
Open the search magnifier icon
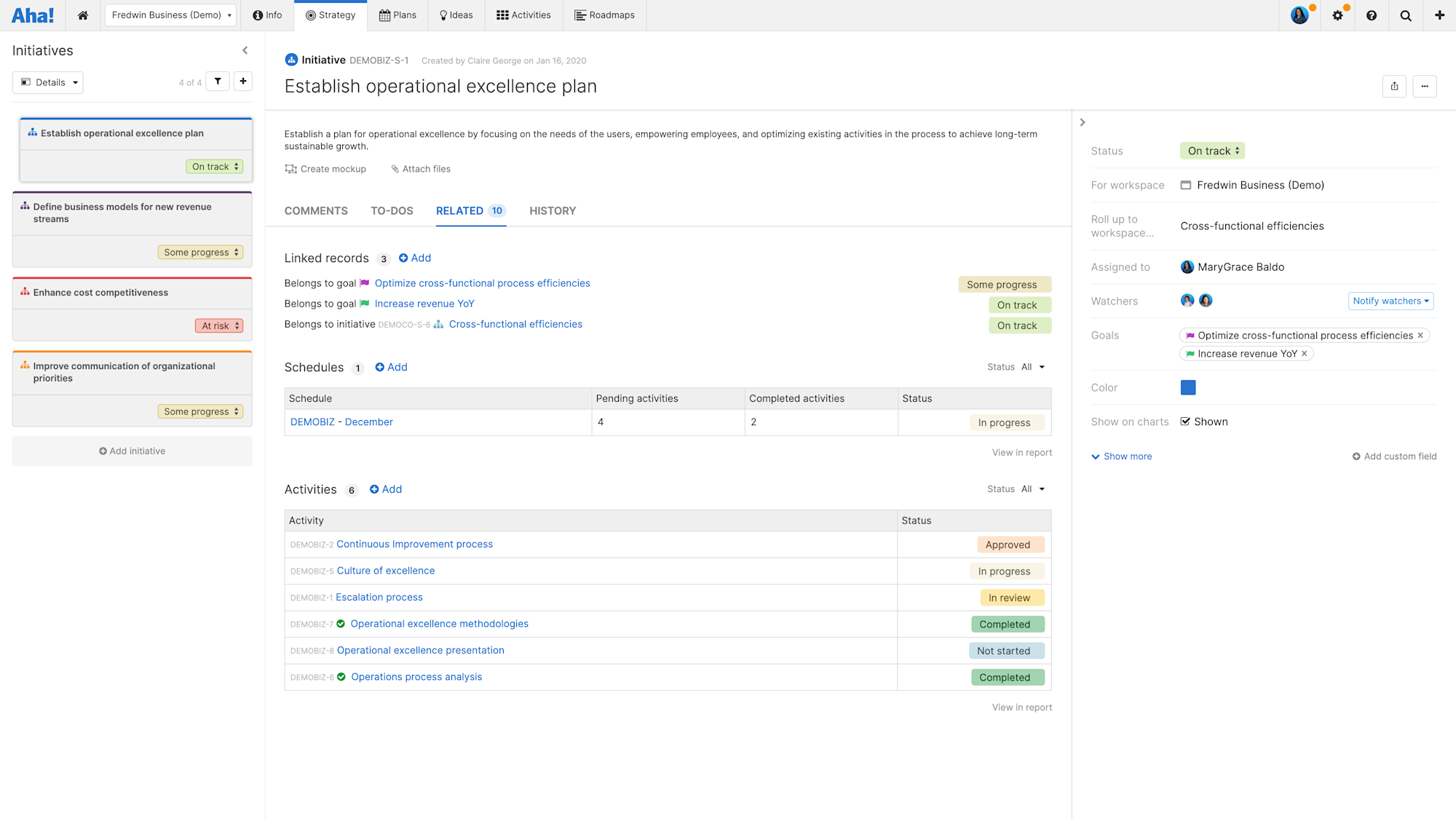point(1405,15)
